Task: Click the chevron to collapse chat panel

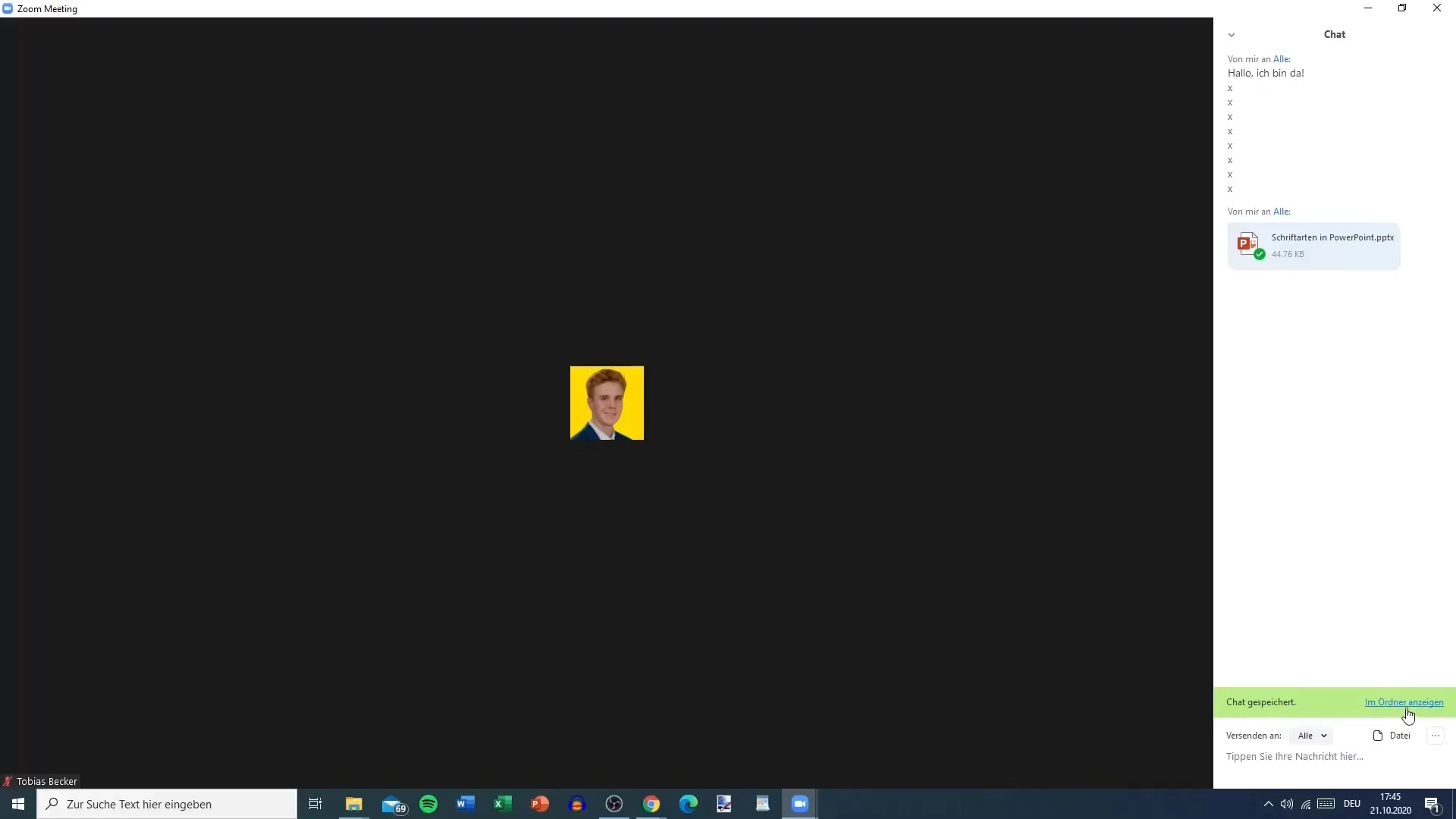Action: pyautogui.click(x=1232, y=33)
